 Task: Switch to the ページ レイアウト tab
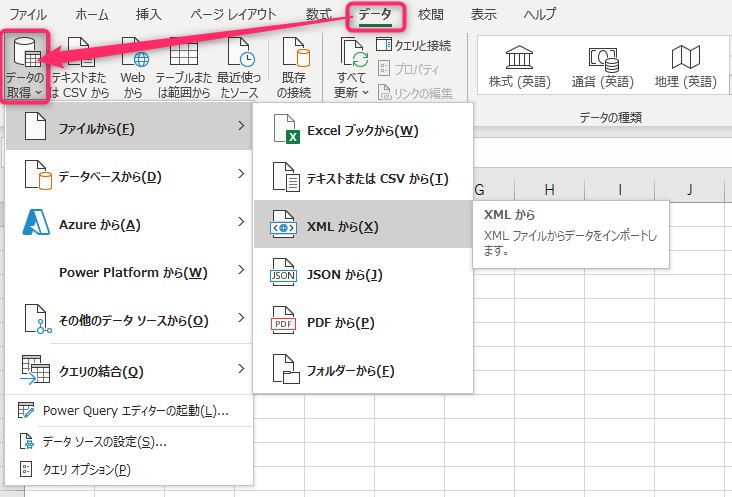(233, 14)
